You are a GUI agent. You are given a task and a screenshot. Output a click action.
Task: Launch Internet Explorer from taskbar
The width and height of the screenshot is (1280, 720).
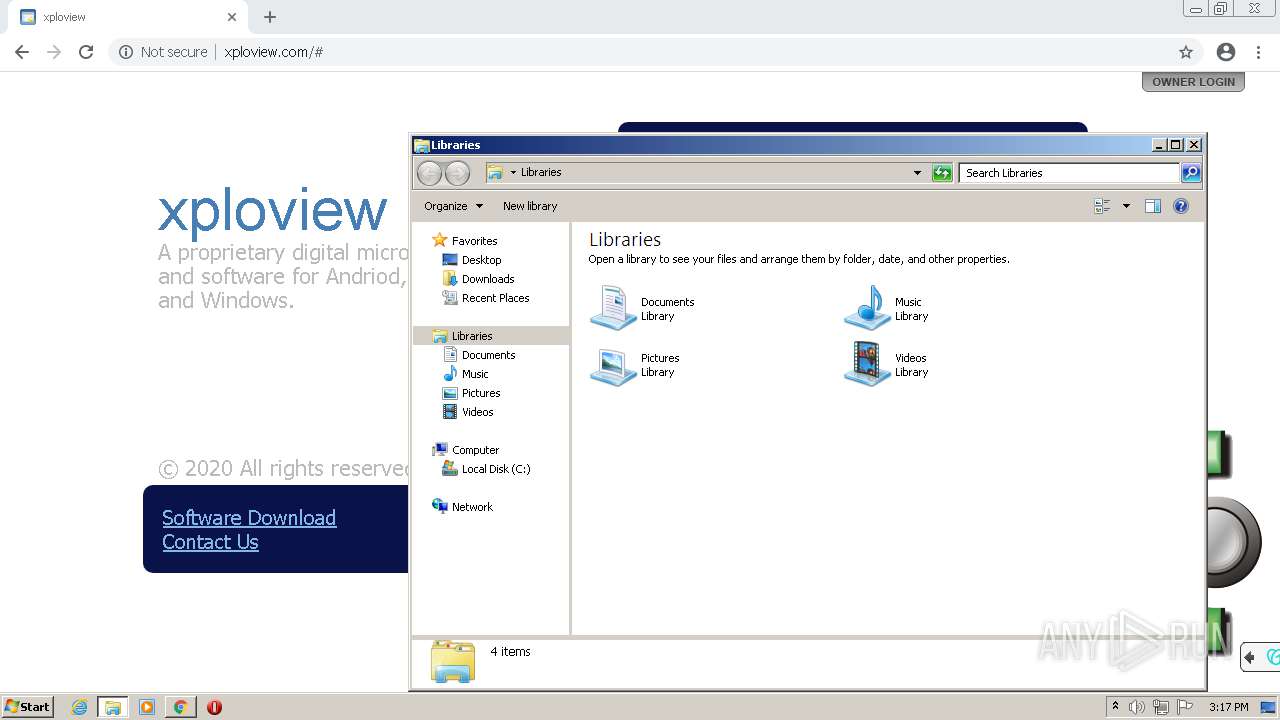click(x=79, y=707)
